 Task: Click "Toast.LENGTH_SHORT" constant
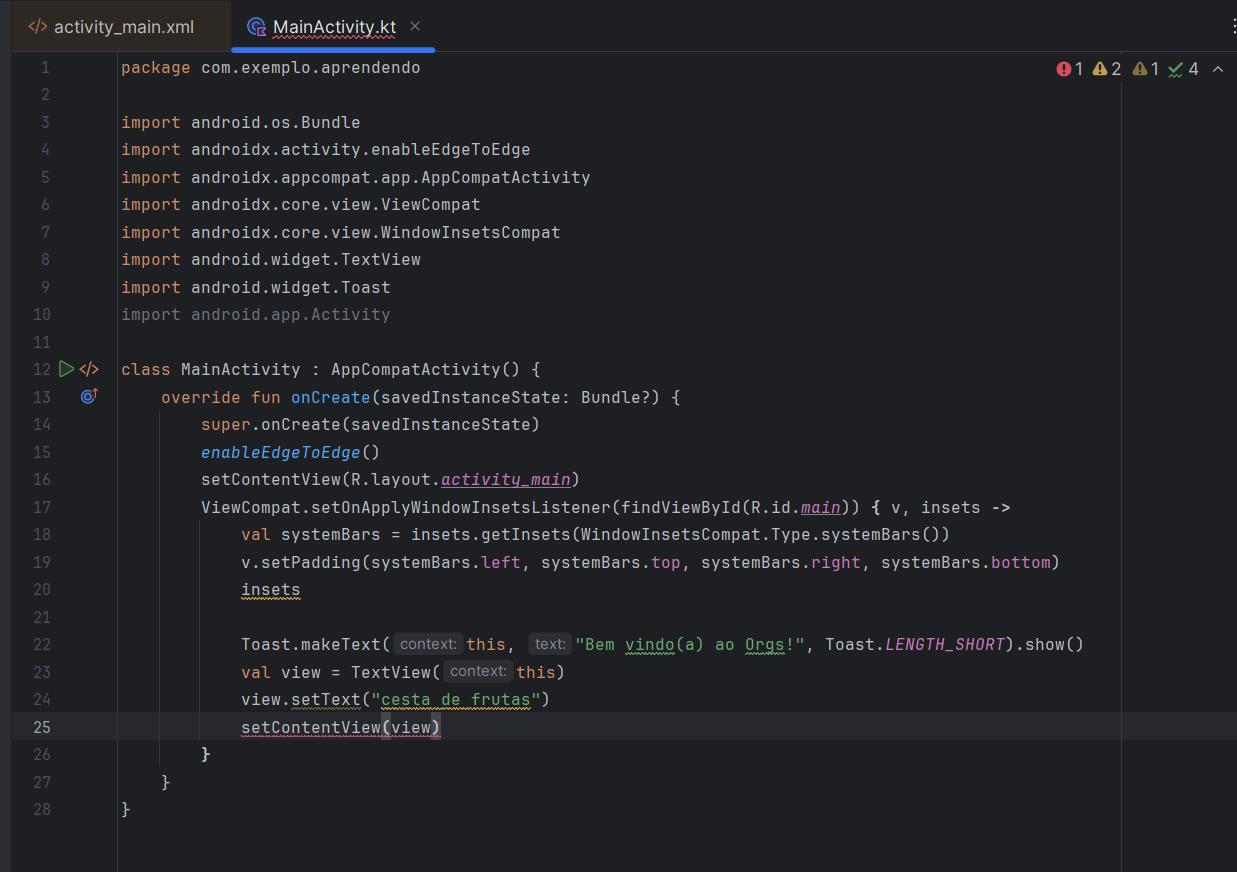point(915,644)
